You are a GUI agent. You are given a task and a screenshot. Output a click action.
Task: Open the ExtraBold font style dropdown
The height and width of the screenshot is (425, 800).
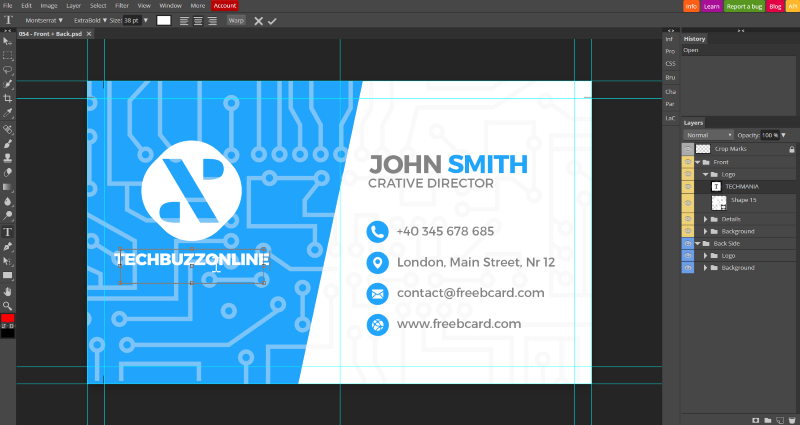(90, 21)
